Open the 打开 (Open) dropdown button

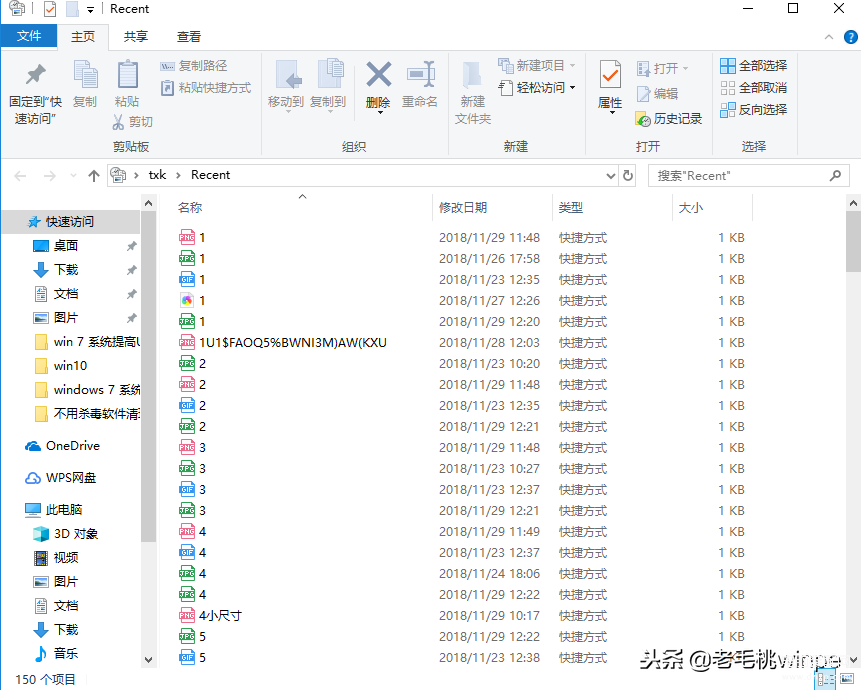coord(662,69)
